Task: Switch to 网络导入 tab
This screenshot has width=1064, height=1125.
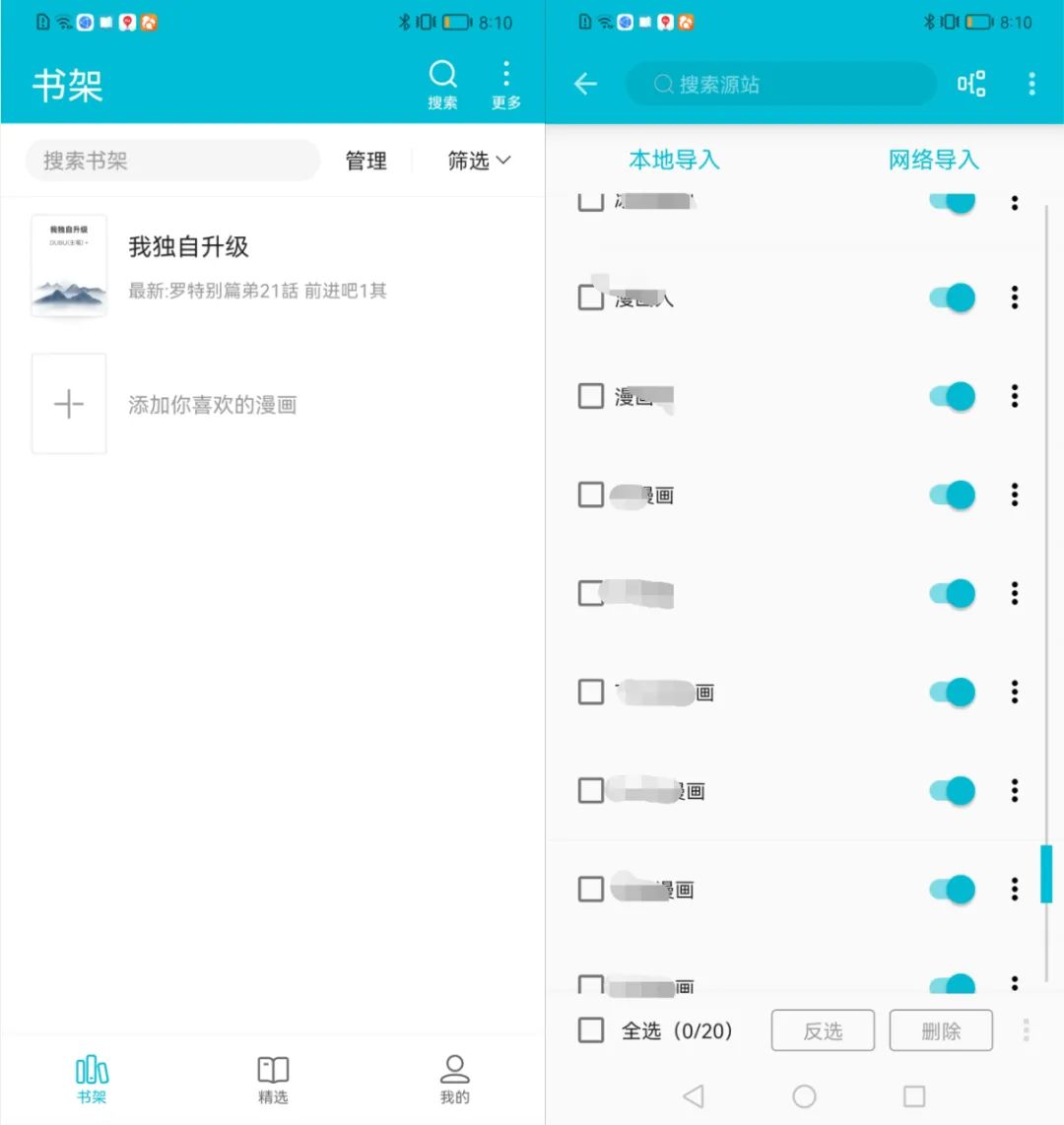Action: point(933,160)
